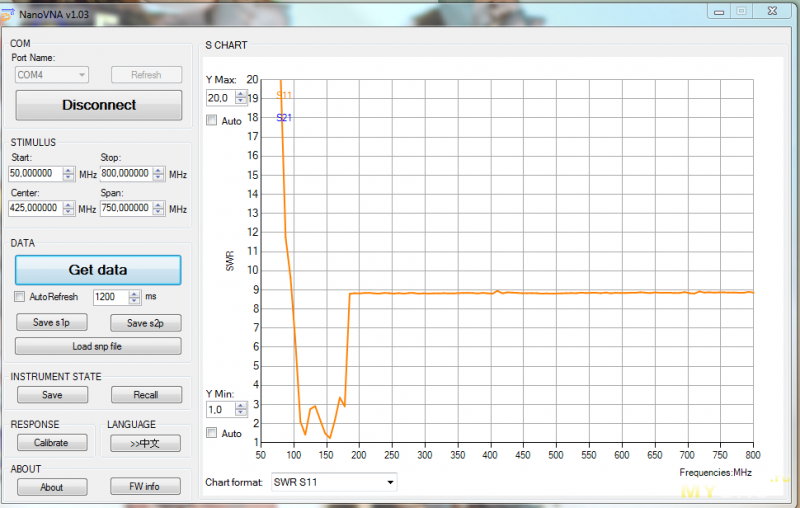Expand the COM4 port name dropdown
The image size is (800, 508).
[x=52, y=75]
